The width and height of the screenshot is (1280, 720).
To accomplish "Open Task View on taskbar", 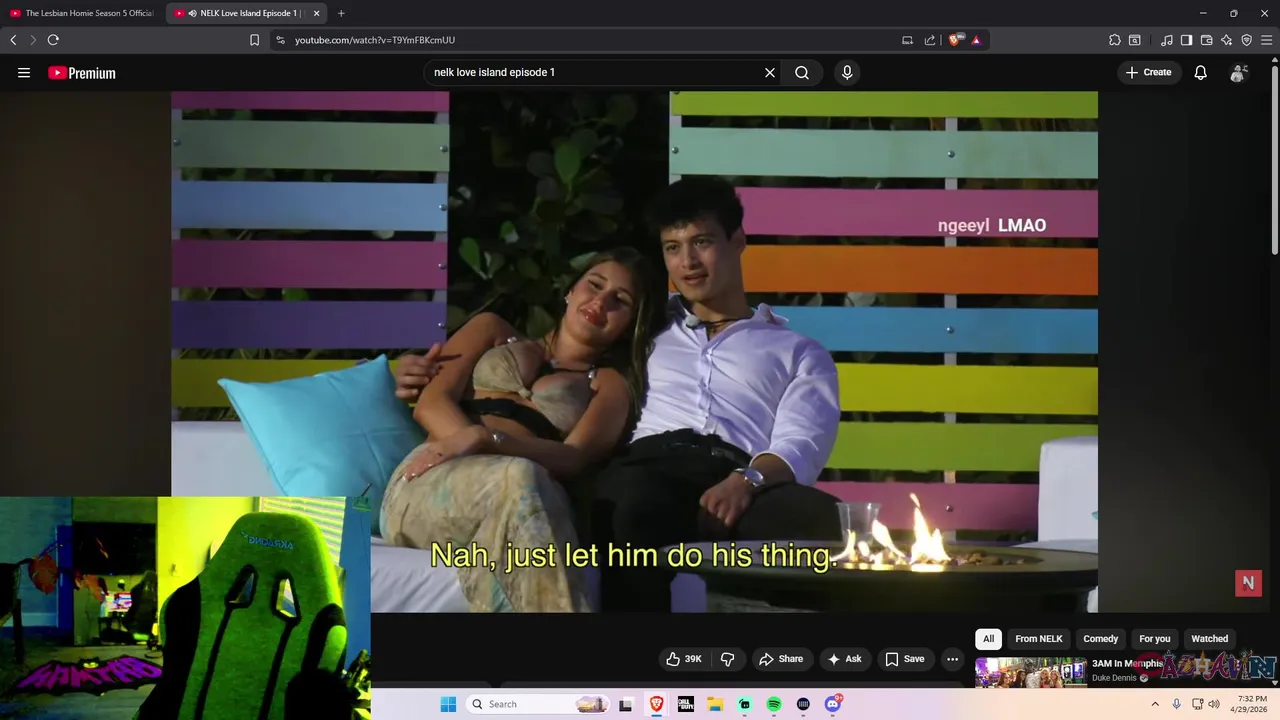I will [626, 704].
